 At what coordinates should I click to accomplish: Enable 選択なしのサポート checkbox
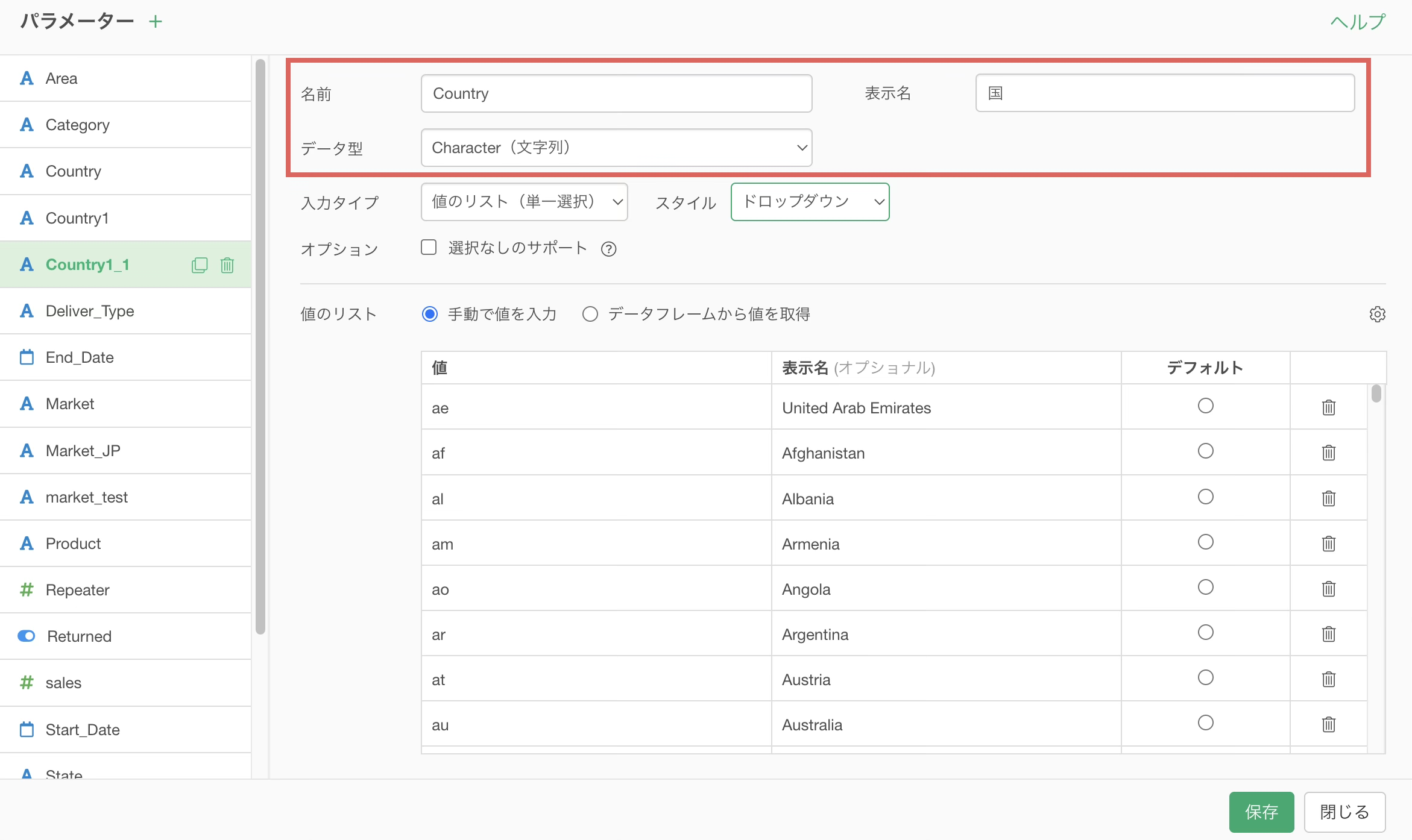click(x=429, y=248)
